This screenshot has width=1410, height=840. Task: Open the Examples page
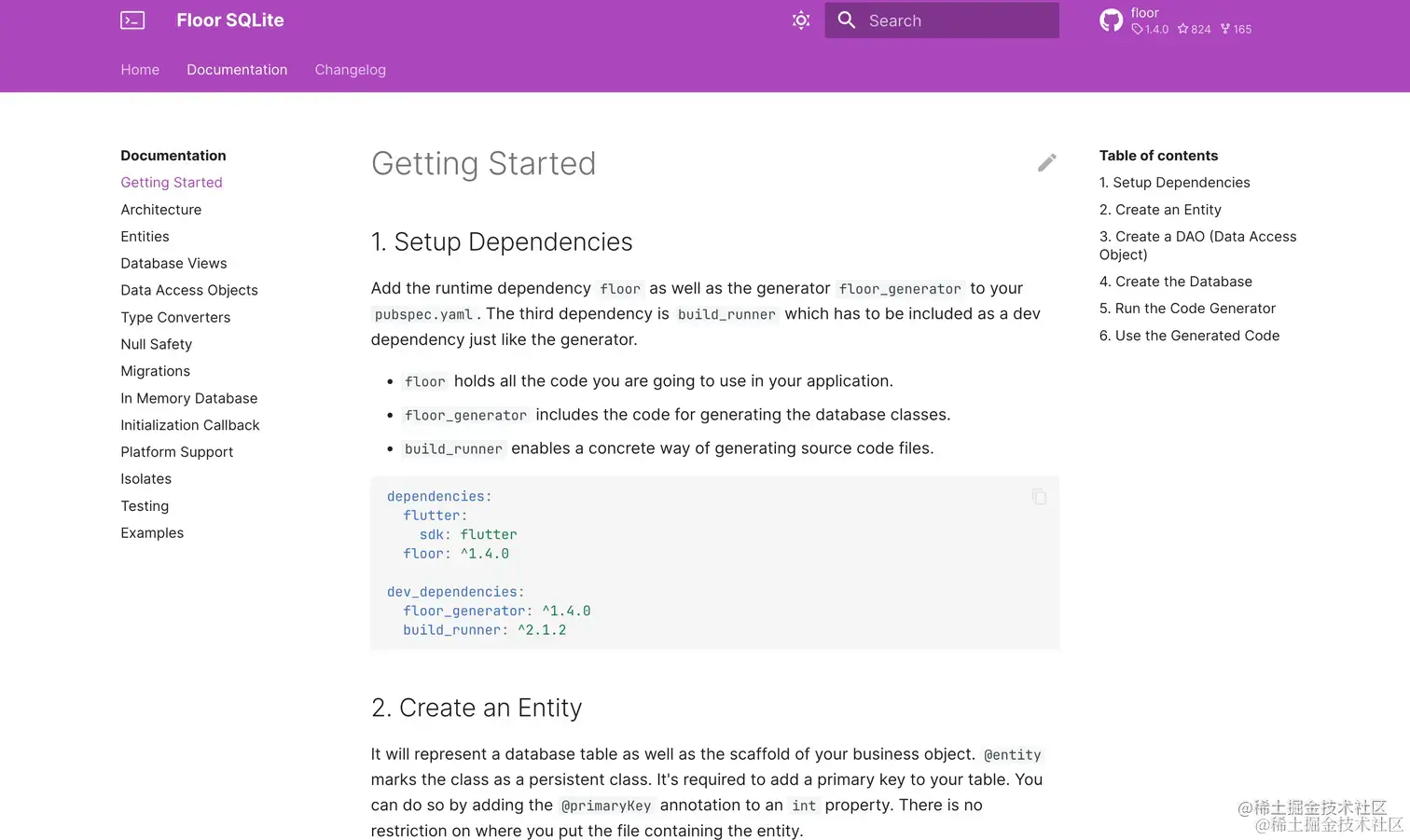click(x=152, y=533)
